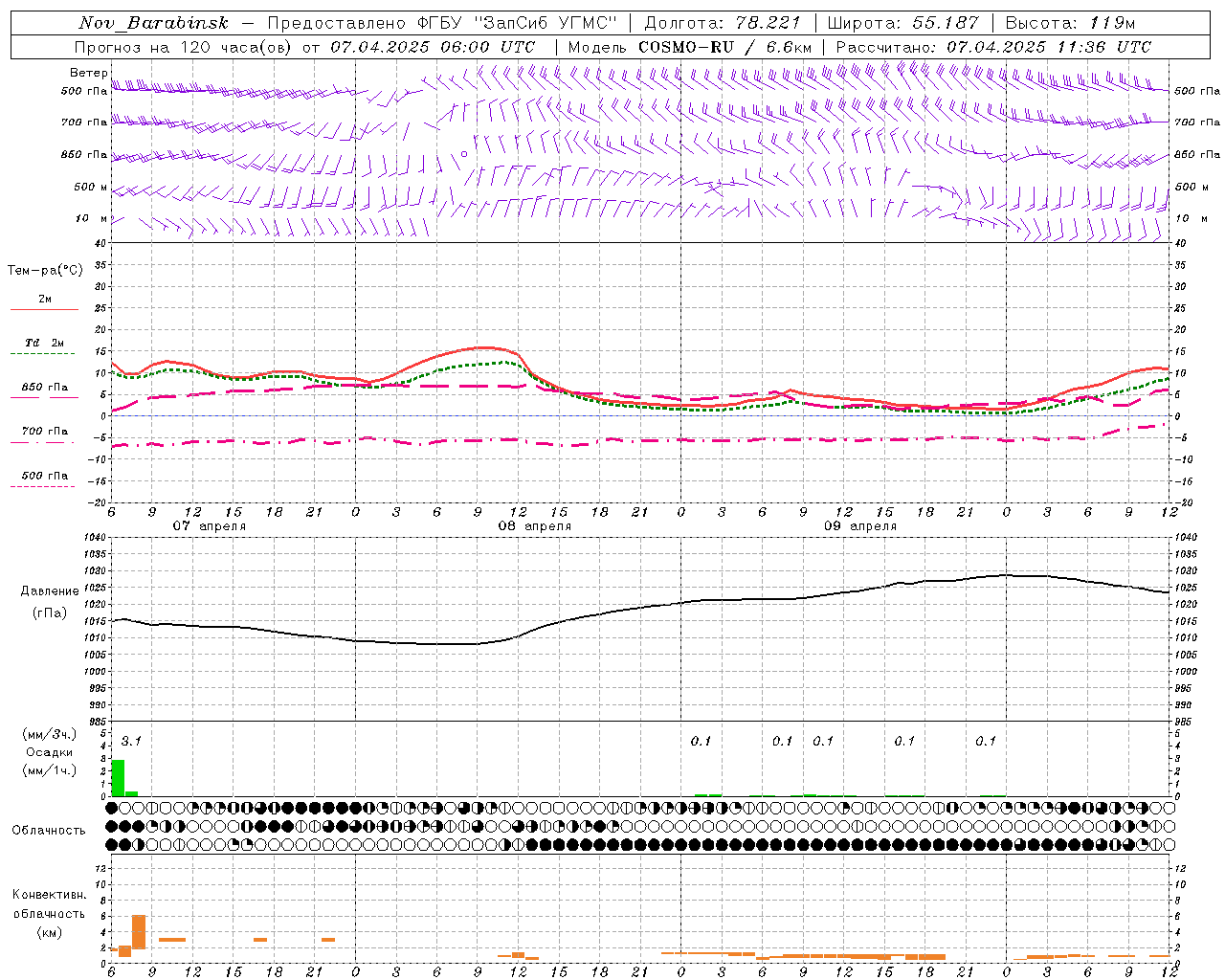Click the '2м' temperature legend entry

(45, 300)
